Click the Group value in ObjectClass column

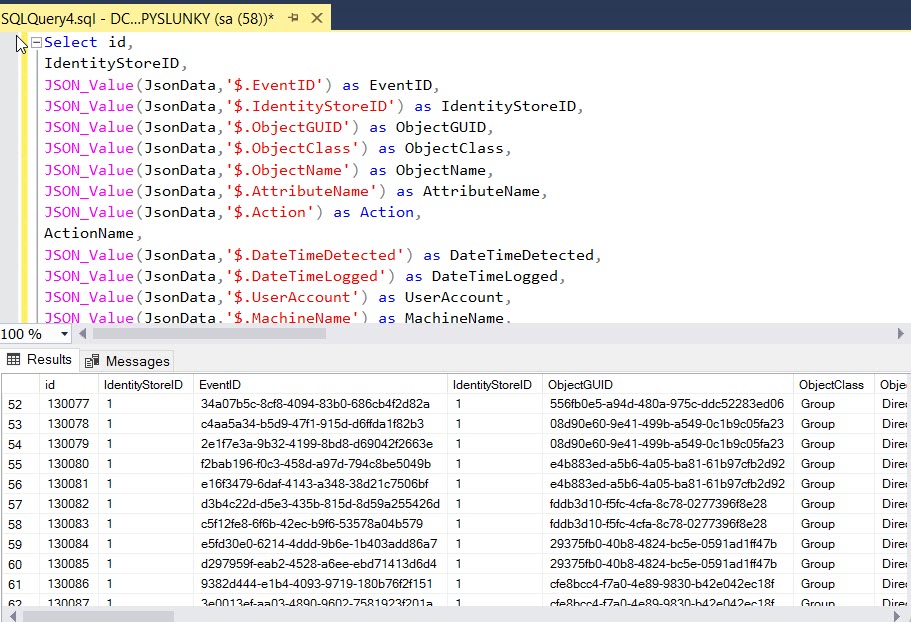click(817, 403)
